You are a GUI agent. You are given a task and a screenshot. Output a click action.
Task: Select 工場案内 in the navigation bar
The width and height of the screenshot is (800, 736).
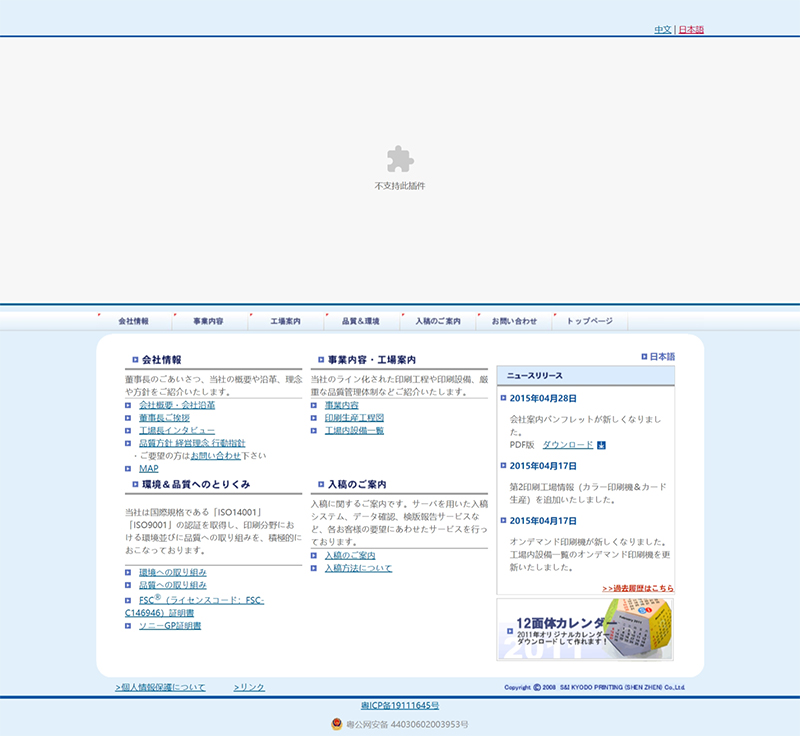click(x=286, y=321)
